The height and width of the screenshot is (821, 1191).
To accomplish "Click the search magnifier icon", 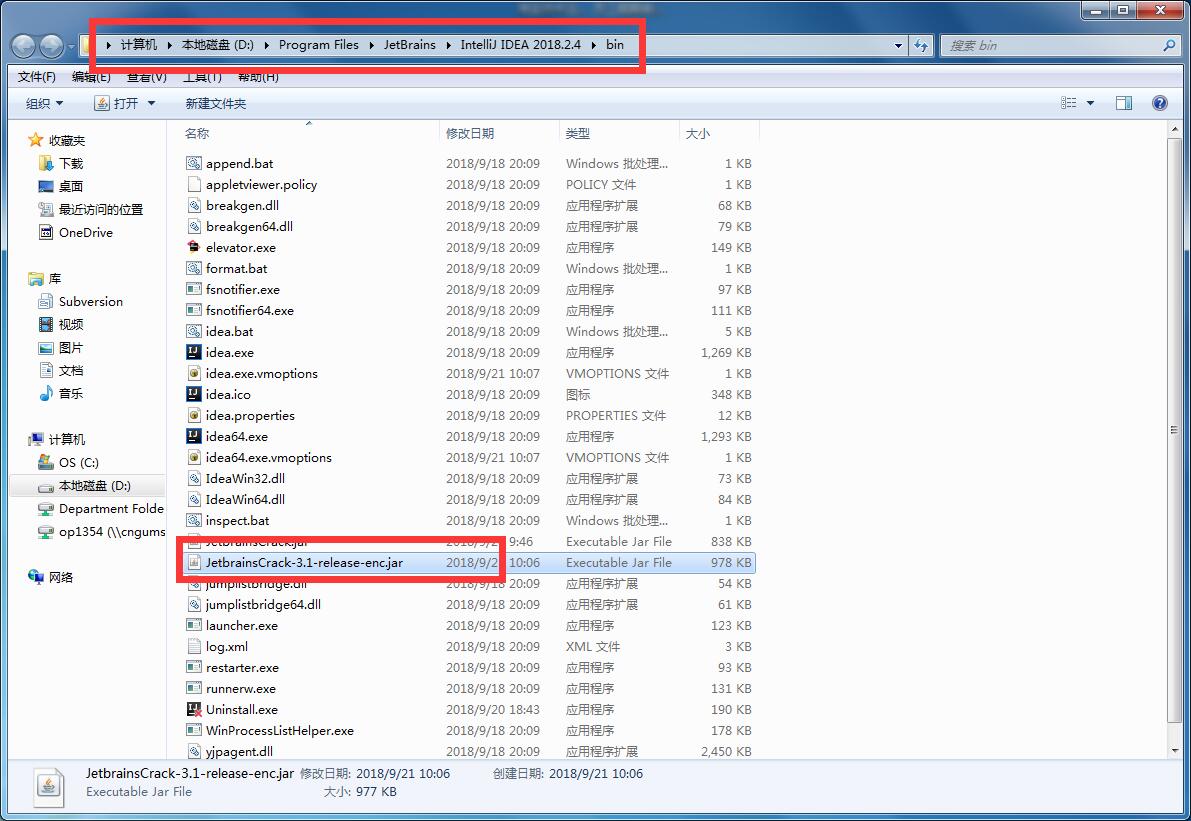I will coord(1169,46).
